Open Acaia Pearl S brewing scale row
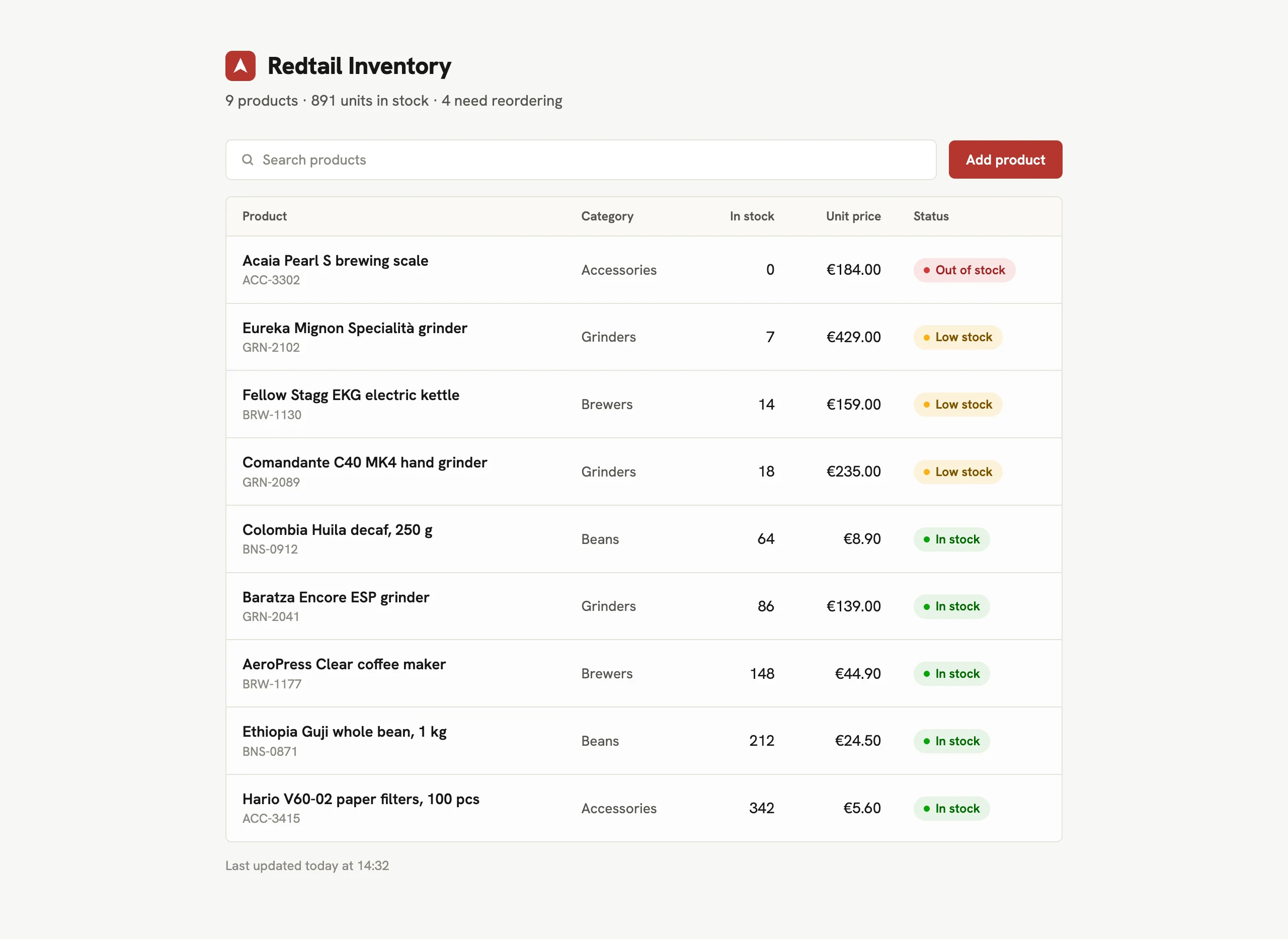Image resolution: width=1288 pixels, height=939 pixels. point(643,270)
